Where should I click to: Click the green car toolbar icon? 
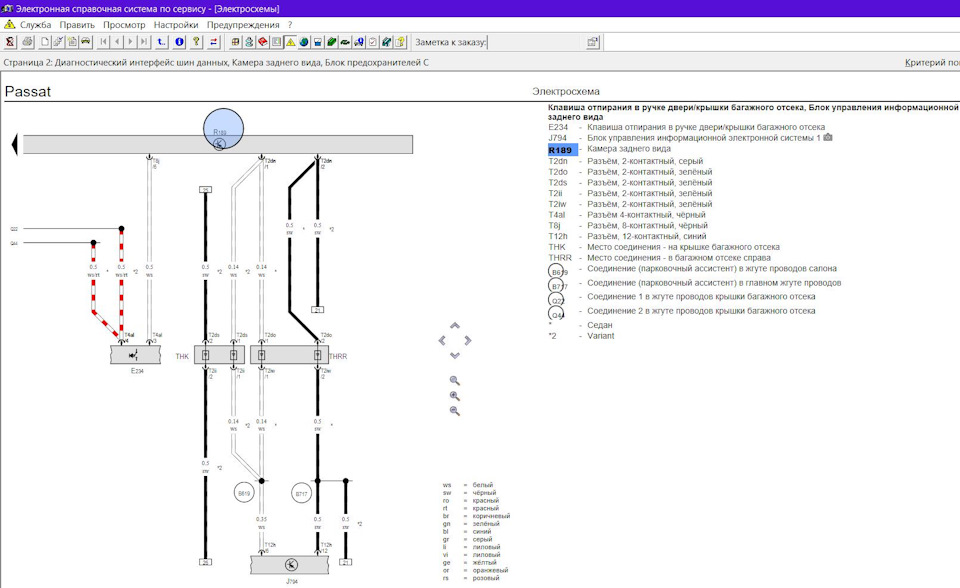point(345,42)
